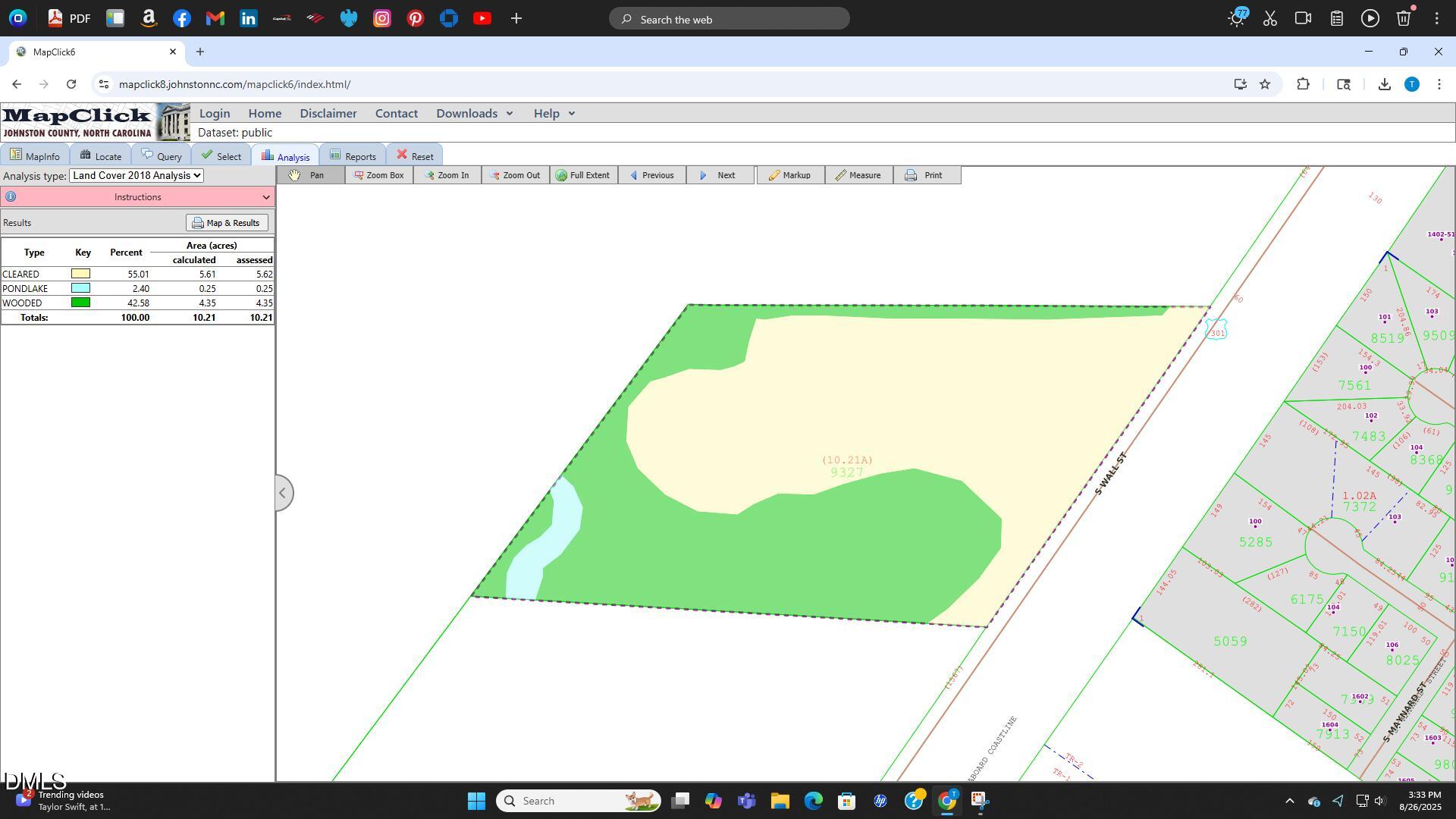Click the Print toolbar button
Viewport: 1456px width, 819px height.
[925, 175]
